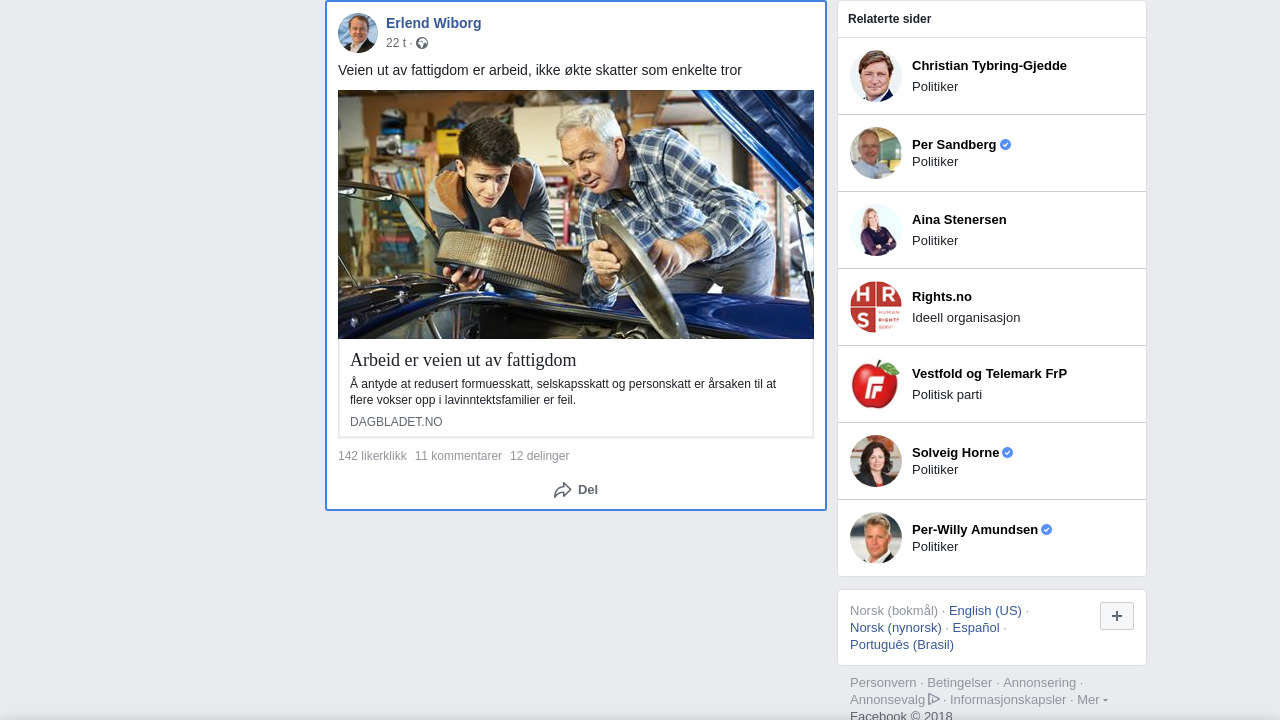Screen dimensions: 1280x720
Task: Show the 12 delinger
Action: pyautogui.click(x=539, y=456)
